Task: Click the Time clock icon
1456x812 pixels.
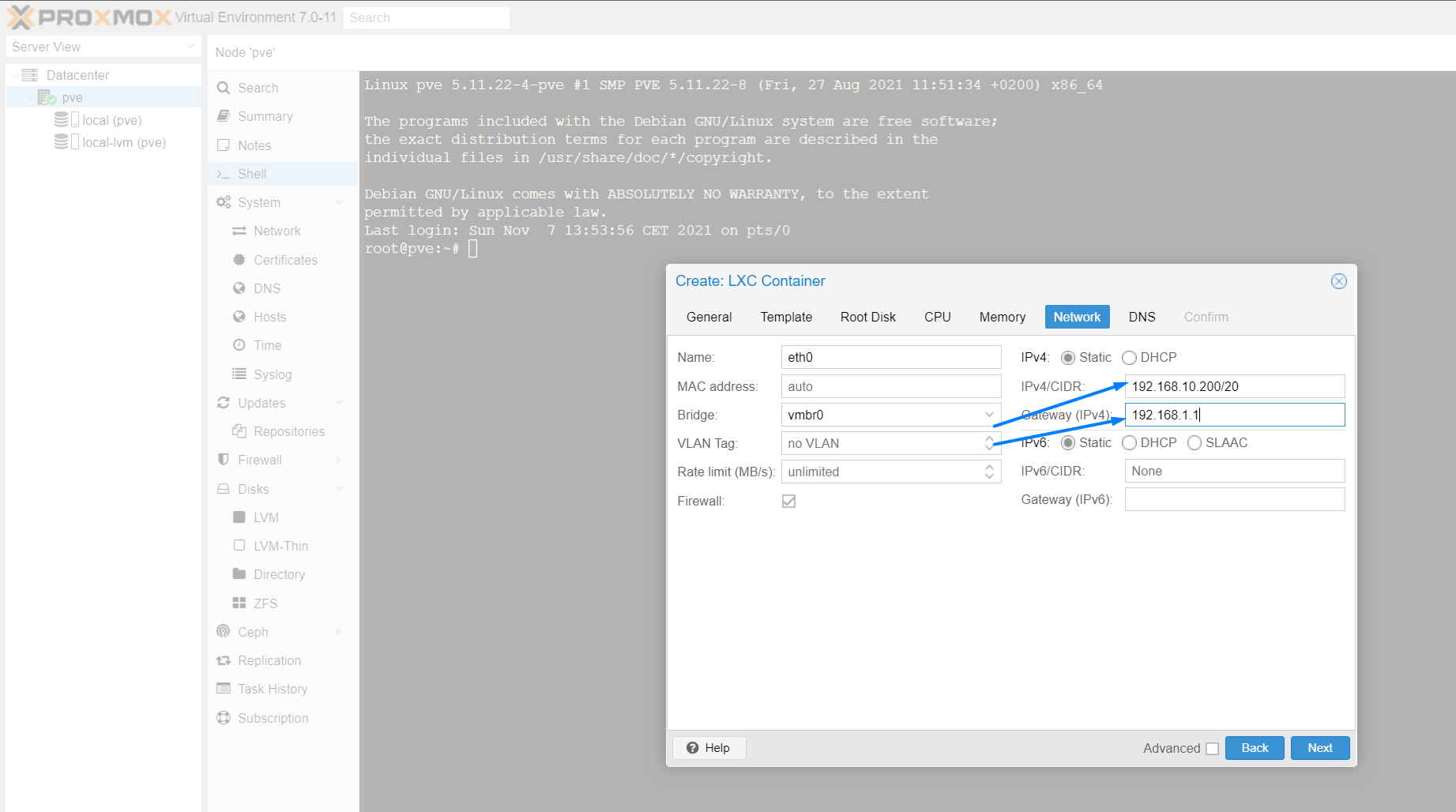Action: coord(239,345)
